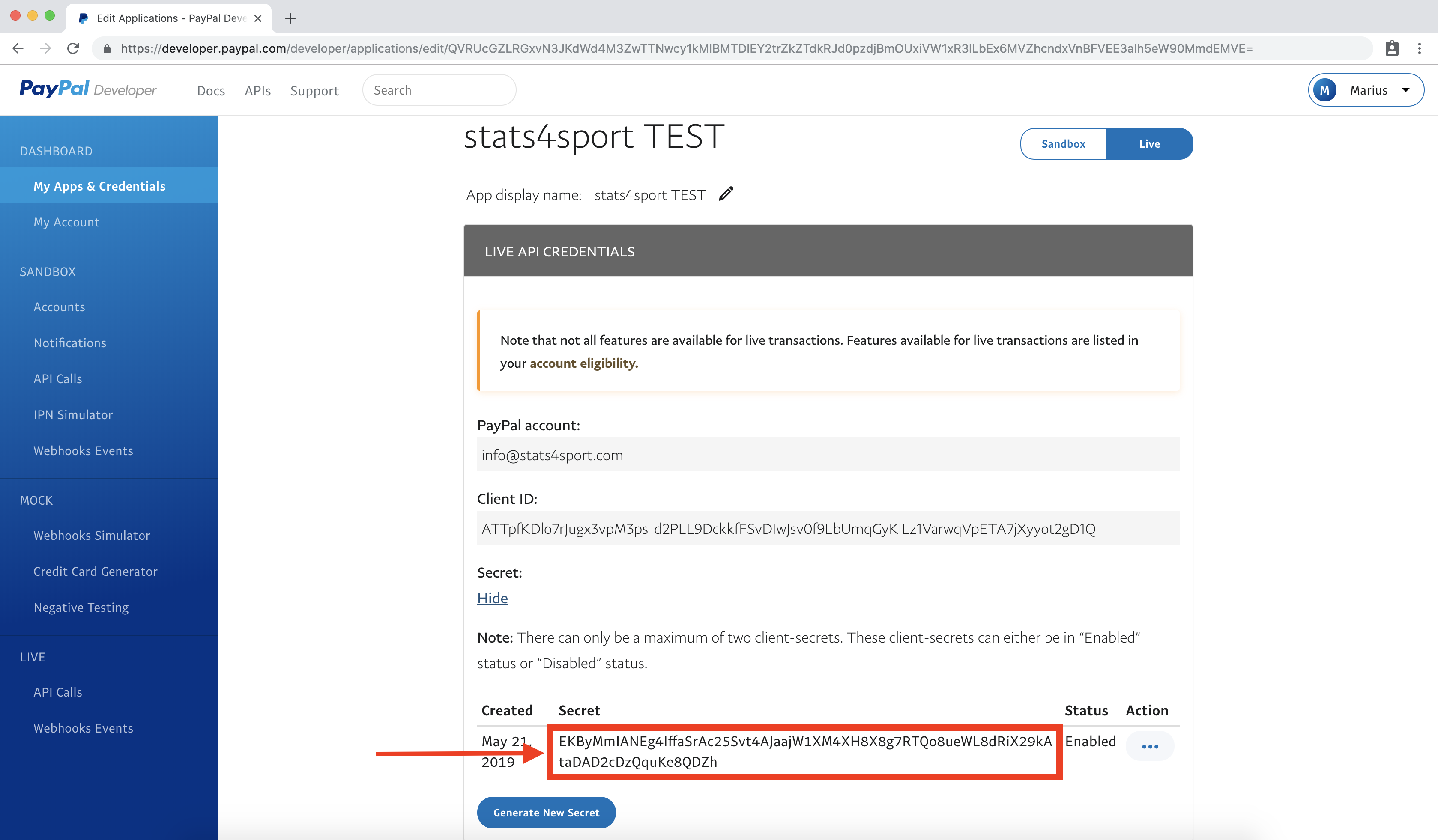1438x840 pixels.
Task: Open a new browser tab with plus icon
Action: pos(290,18)
